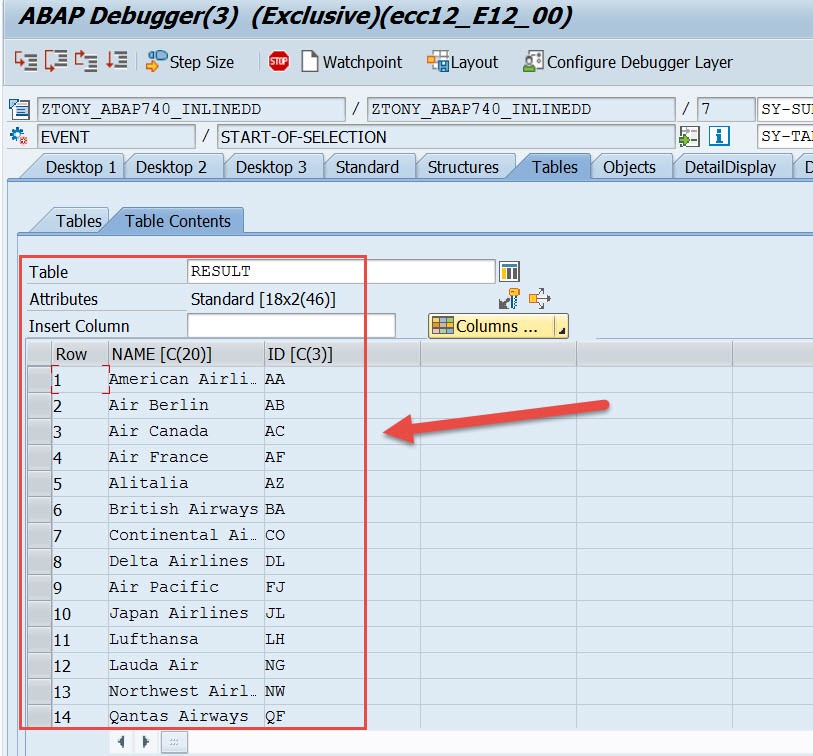Click the ID [C(3)] column header

point(342,354)
